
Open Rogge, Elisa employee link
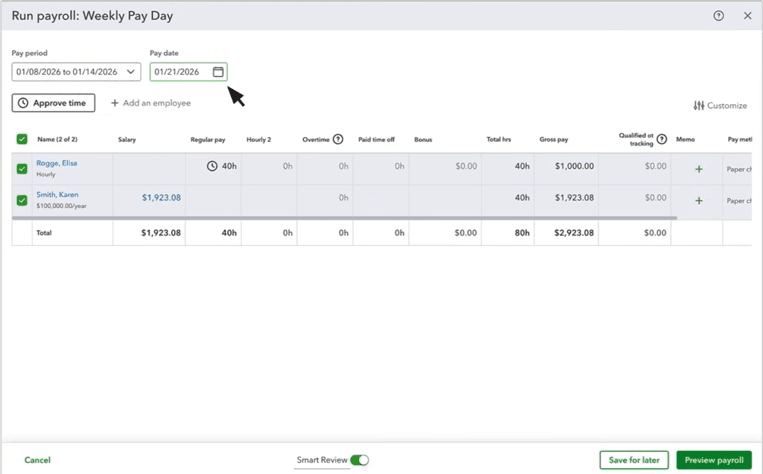tap(56, 163)
